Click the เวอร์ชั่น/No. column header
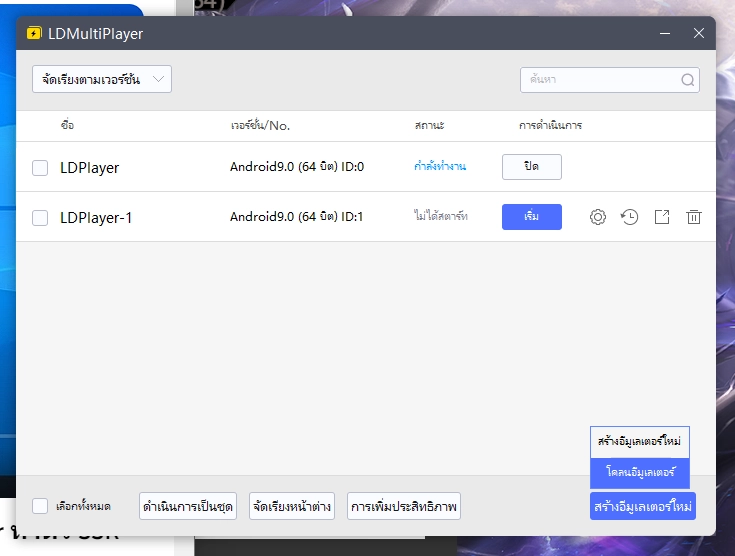 (x=261, y=125)
